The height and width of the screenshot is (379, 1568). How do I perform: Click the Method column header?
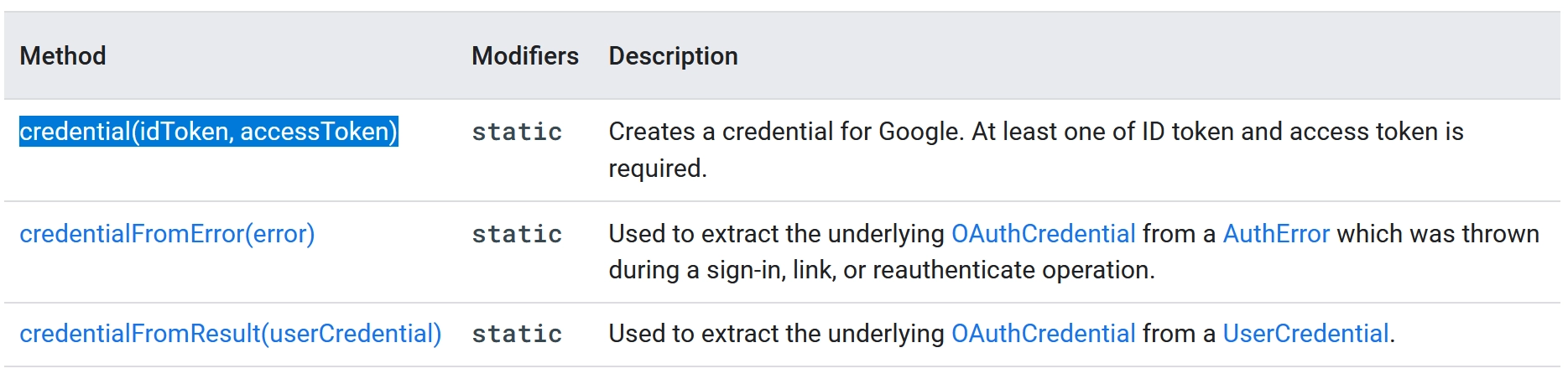tap(63, 56)
